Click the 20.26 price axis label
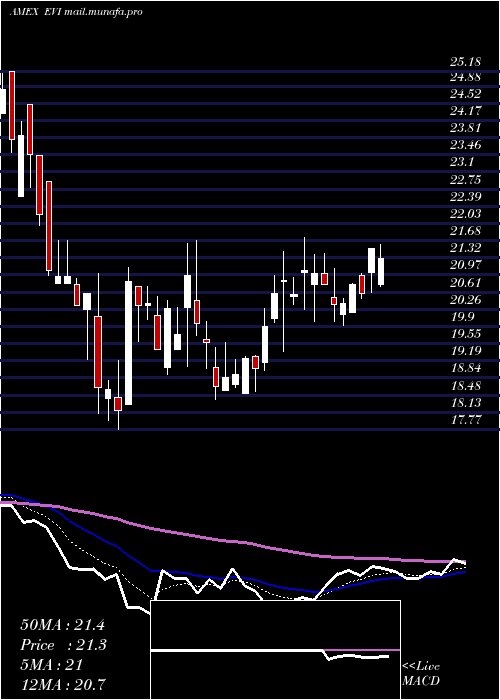This screenshot has height=700, width=500. pyautogui.click(x=465, y=300)
